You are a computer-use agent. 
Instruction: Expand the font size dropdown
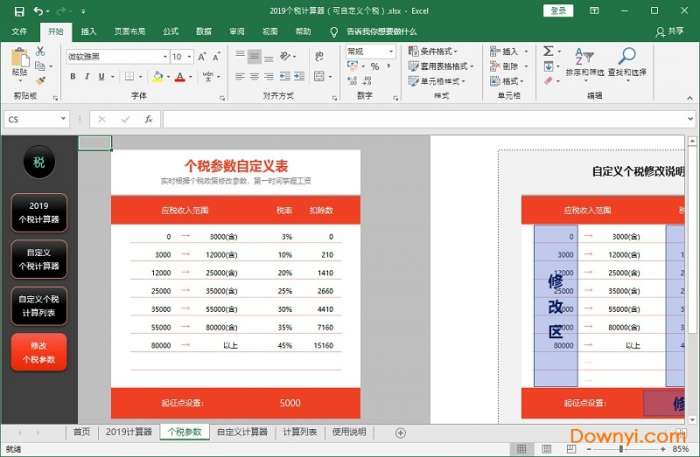[189, 57]
